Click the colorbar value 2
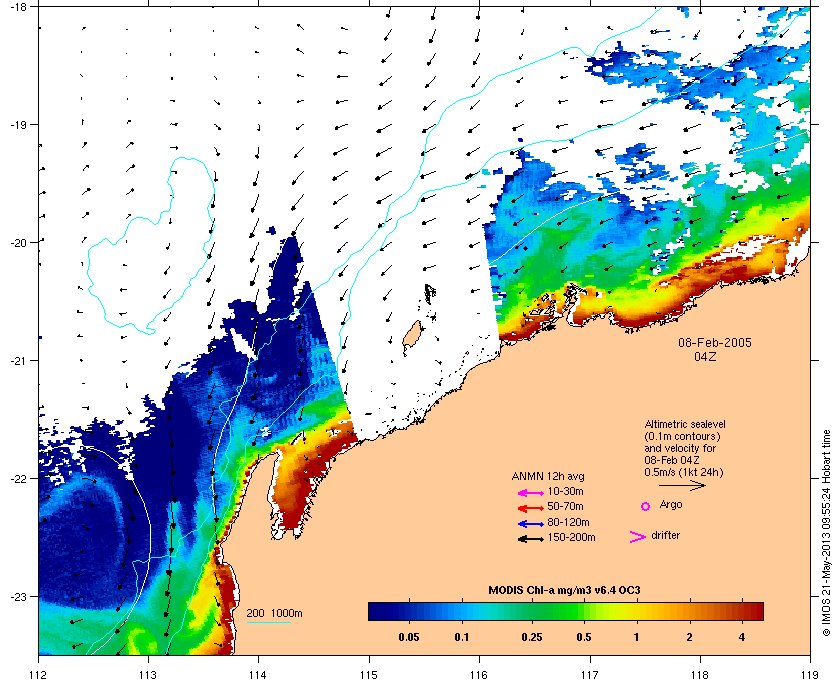Screen dimensions: 840x680 689,637
